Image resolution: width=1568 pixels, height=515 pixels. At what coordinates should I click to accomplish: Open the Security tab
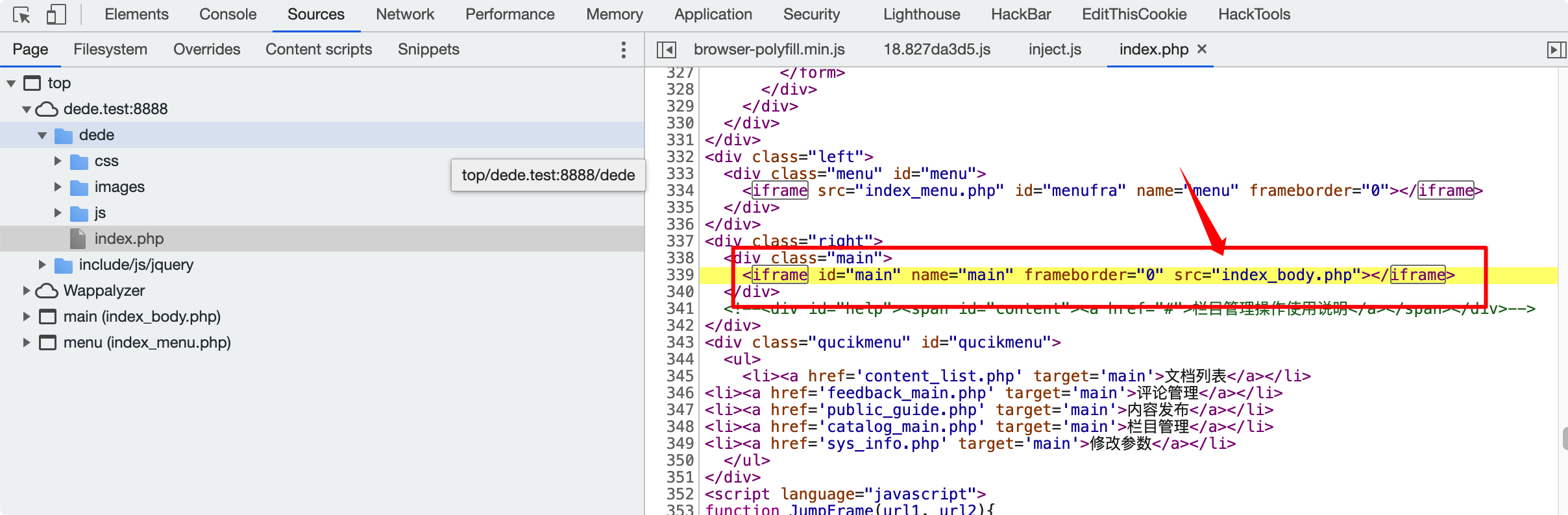click(x=811, y=14)
